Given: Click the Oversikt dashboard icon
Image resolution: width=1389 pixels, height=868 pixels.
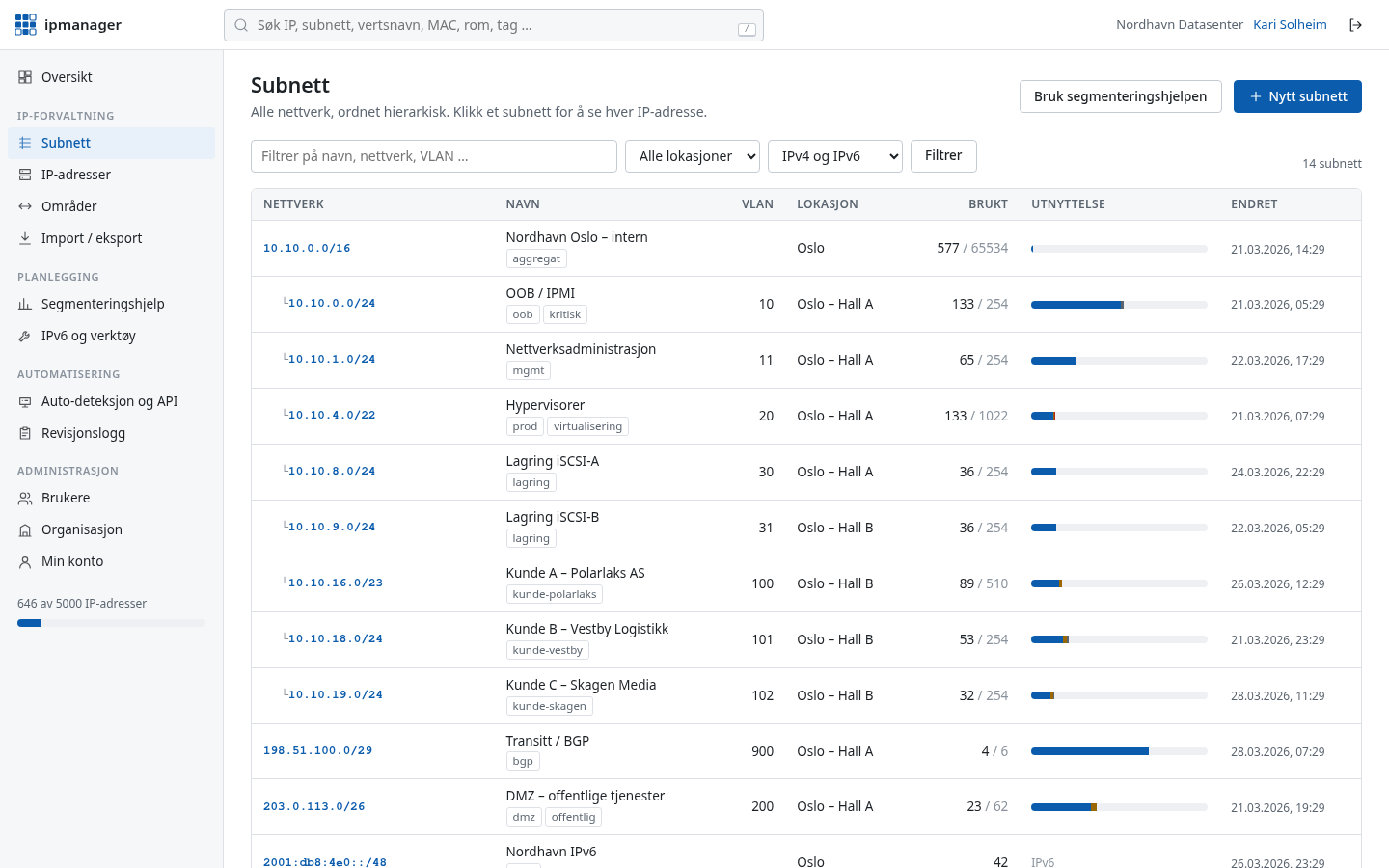Looking at the screenshot, I should click(25, 77).
